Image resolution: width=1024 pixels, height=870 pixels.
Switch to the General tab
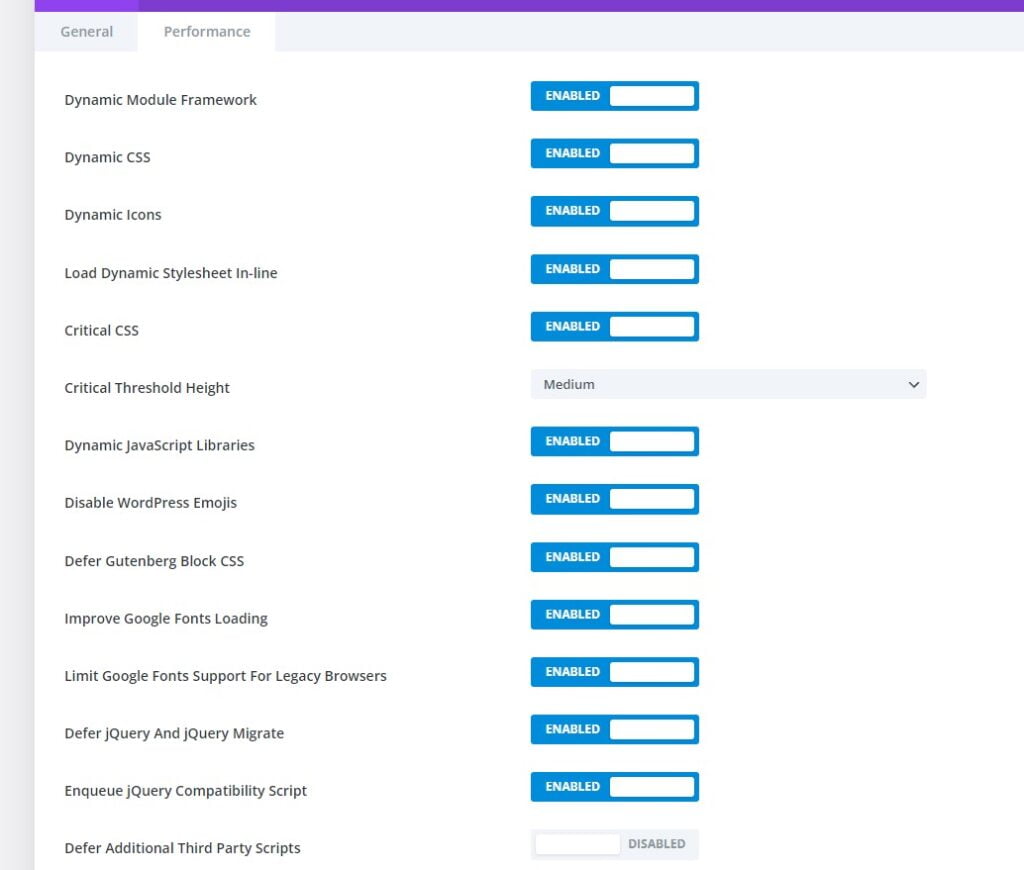86,31
